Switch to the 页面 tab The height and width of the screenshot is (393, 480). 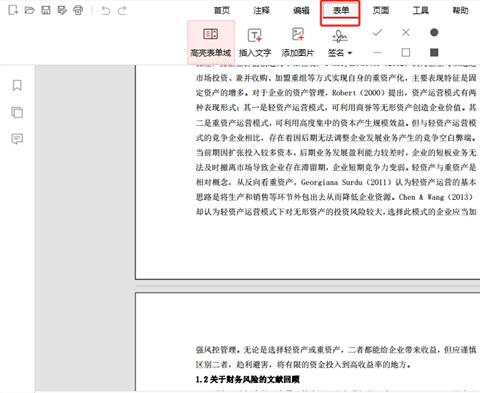pyautogui.click(x=381, y=10)
